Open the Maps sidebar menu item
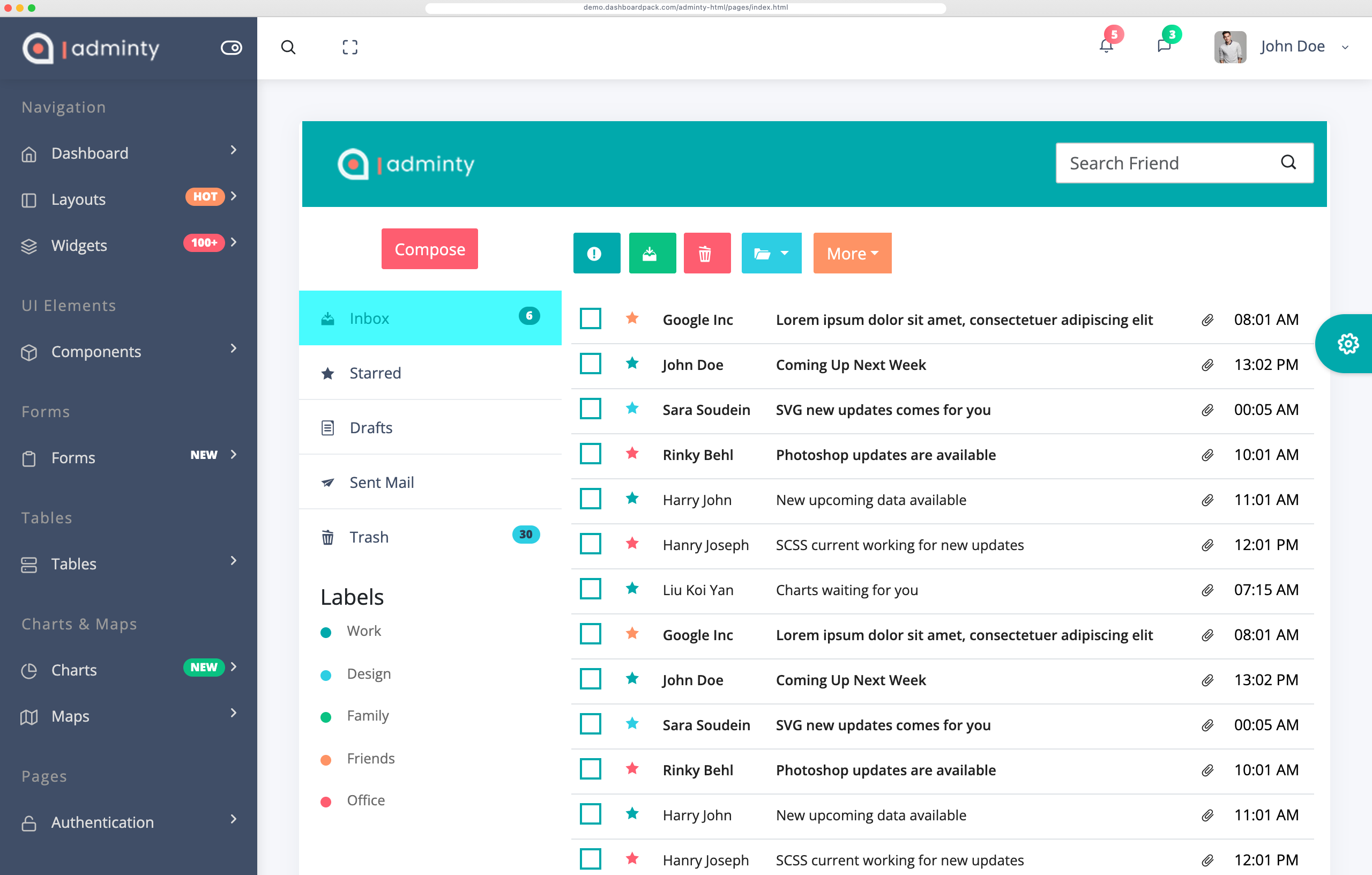 point(129,716)
